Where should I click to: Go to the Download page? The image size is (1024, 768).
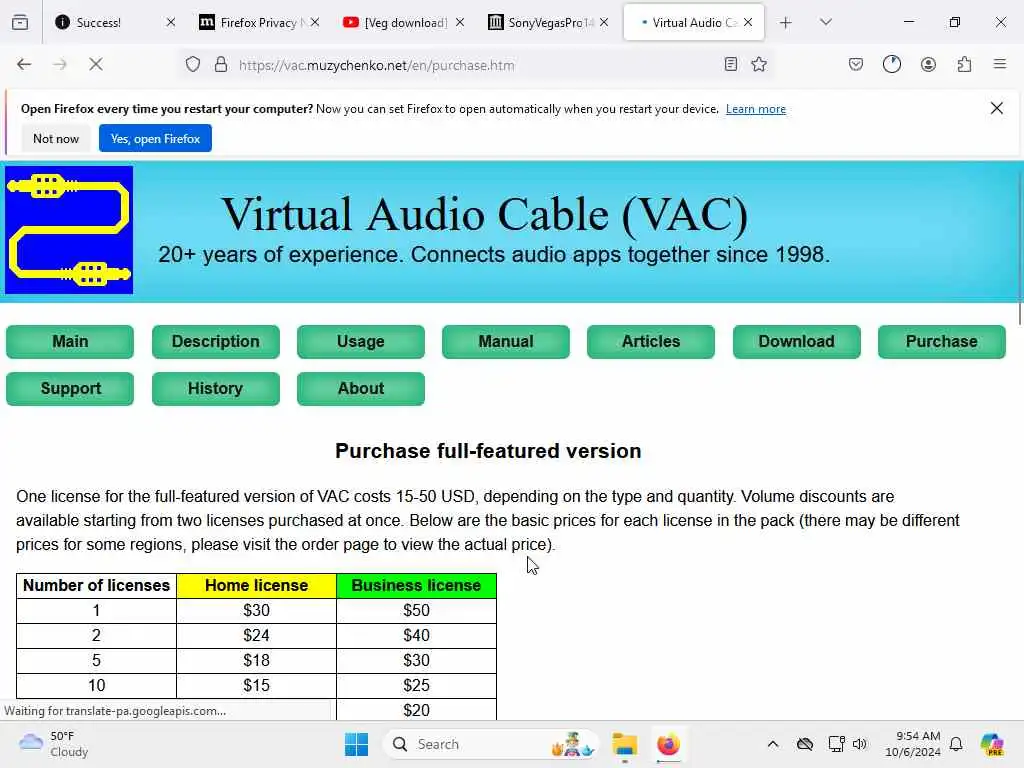click(797, 342)
